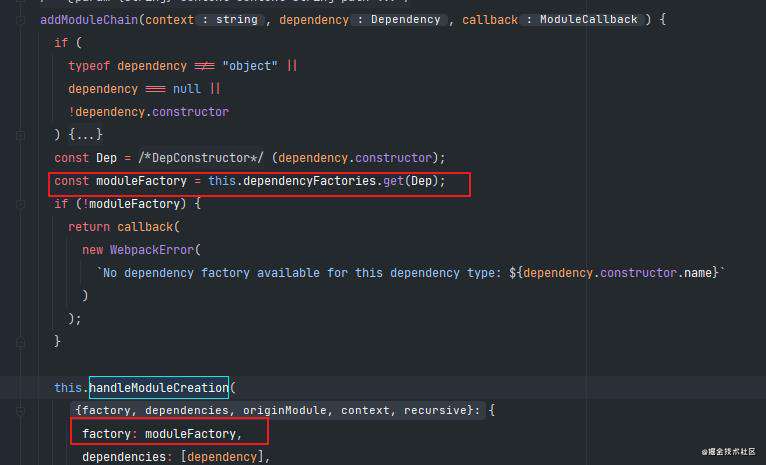
Task: Click the !dependency.constructor expression
Action: (x=149, y=112)
